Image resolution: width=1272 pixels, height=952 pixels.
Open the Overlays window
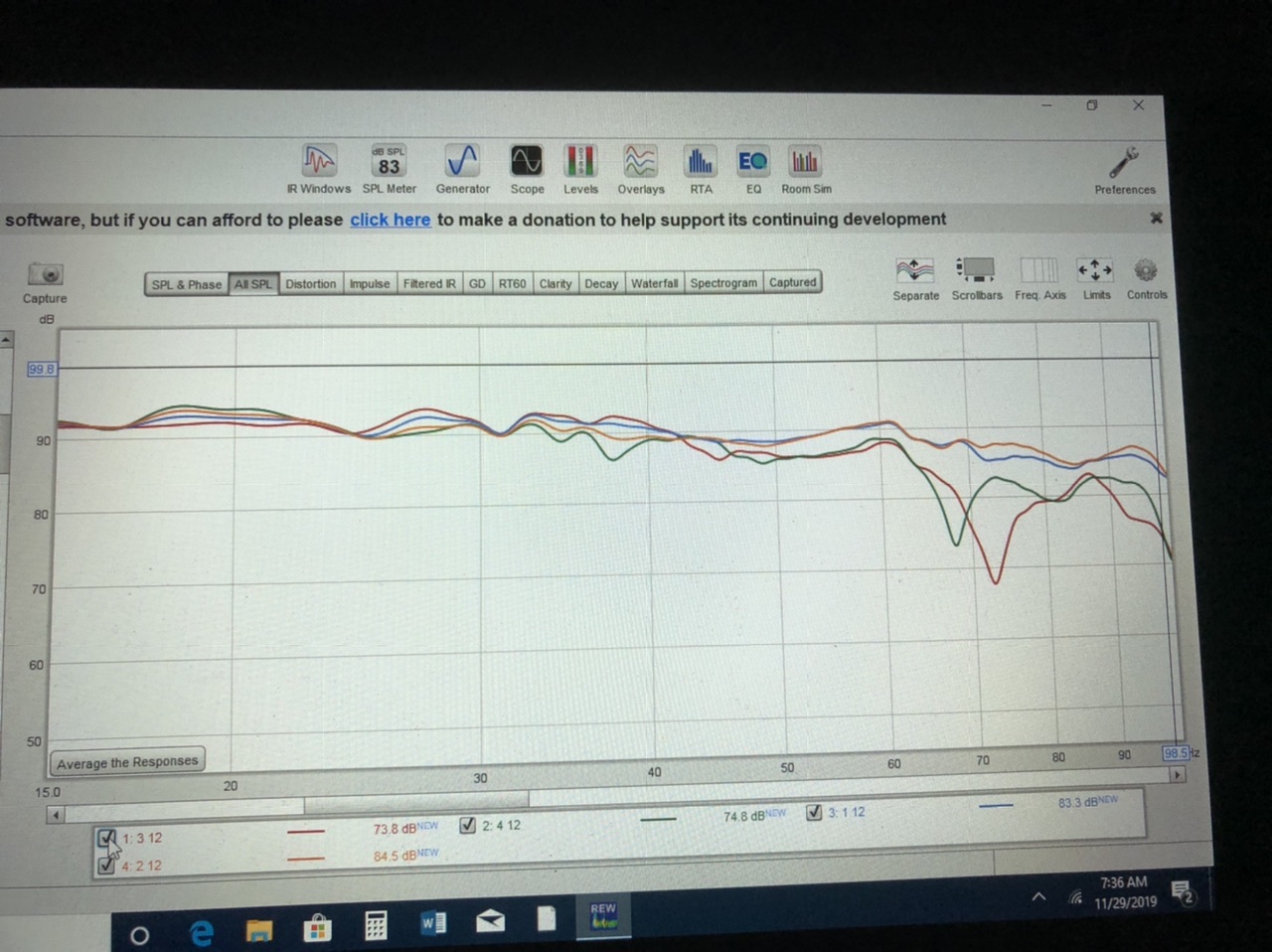[x=640, y=162]
